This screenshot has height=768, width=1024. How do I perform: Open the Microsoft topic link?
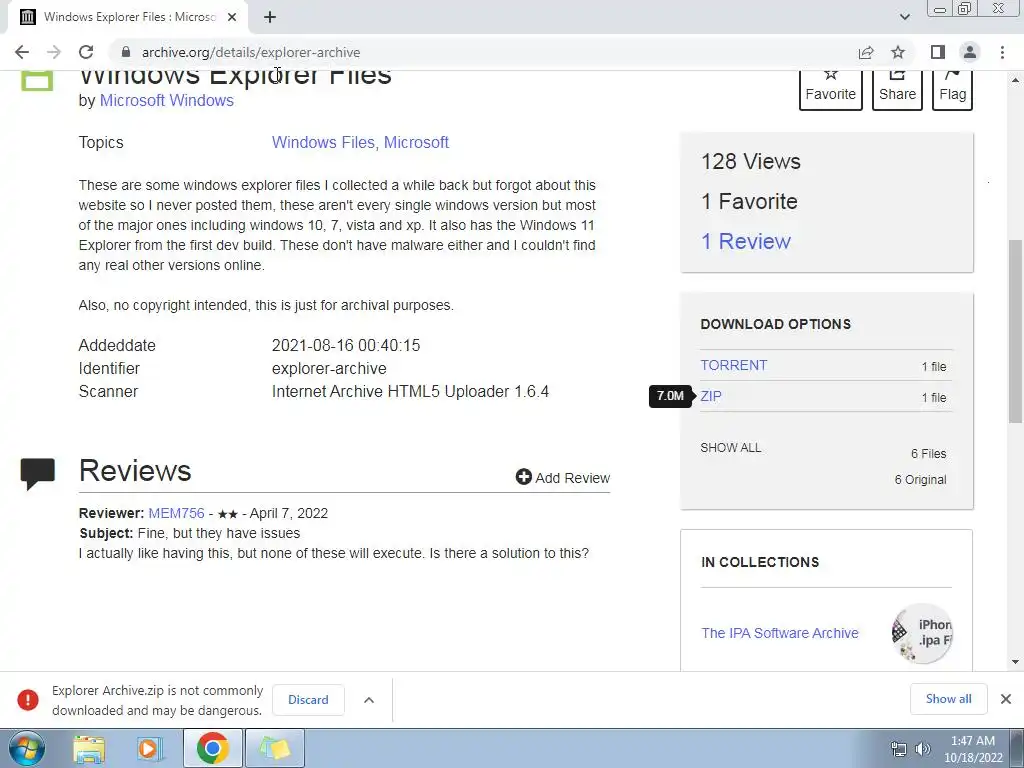click(416, 142)
